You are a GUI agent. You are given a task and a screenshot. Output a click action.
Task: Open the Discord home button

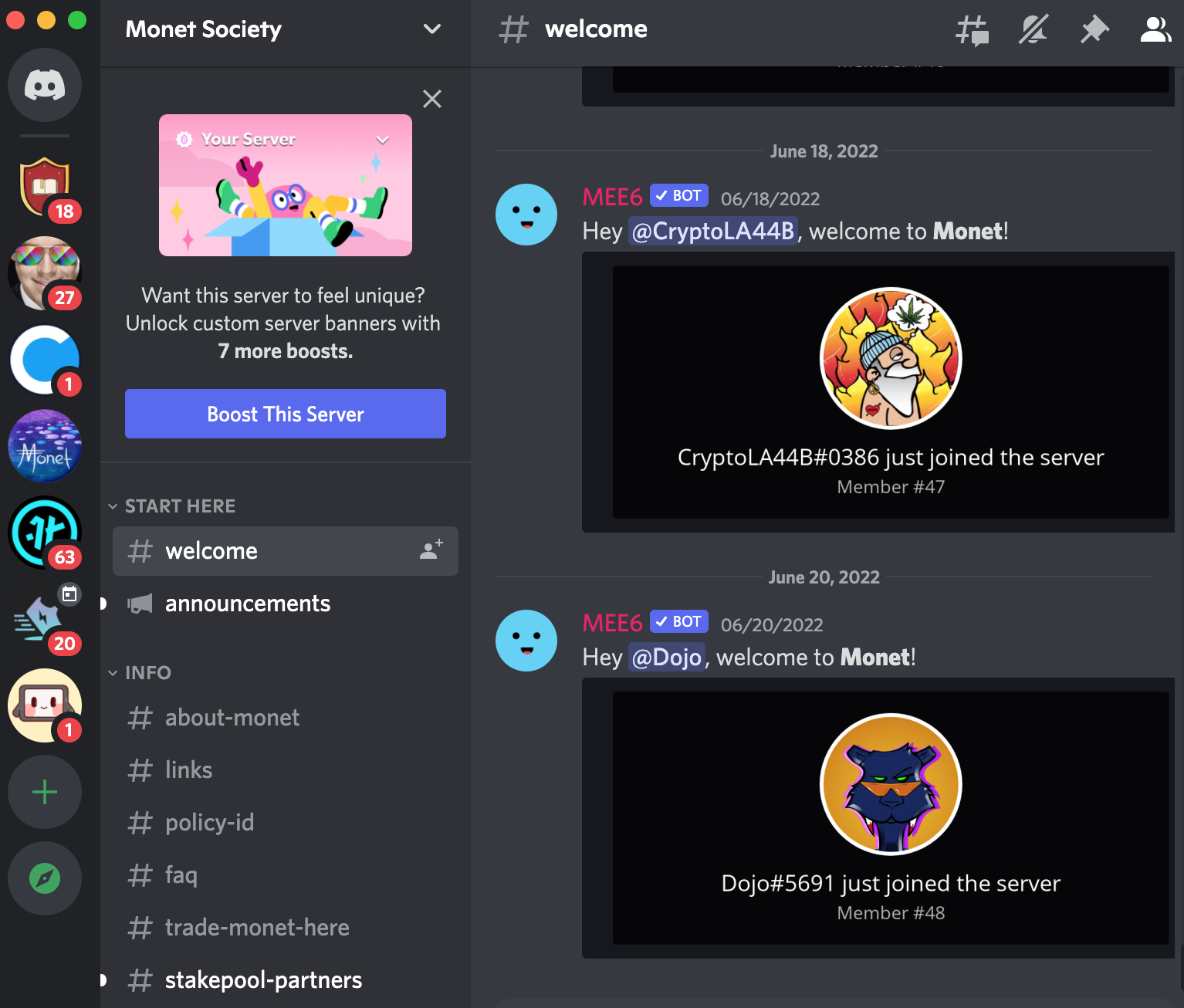tap(45, 85)
